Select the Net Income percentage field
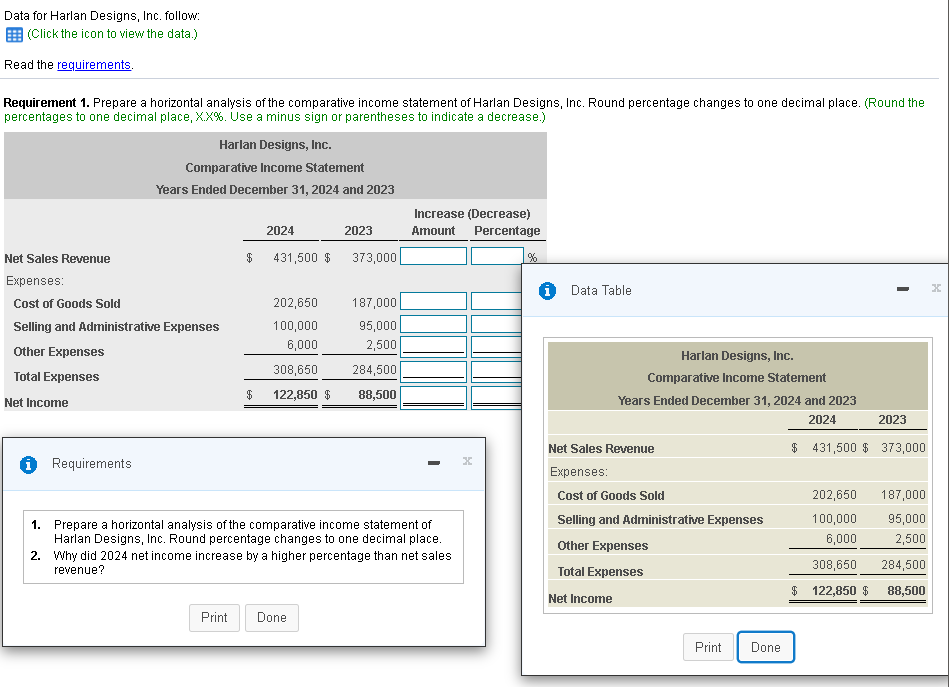 click(x=496, y=398)
